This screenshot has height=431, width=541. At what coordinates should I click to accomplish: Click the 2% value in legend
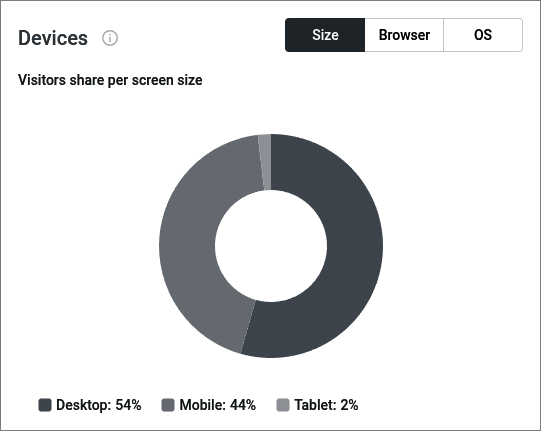(349, 405)
